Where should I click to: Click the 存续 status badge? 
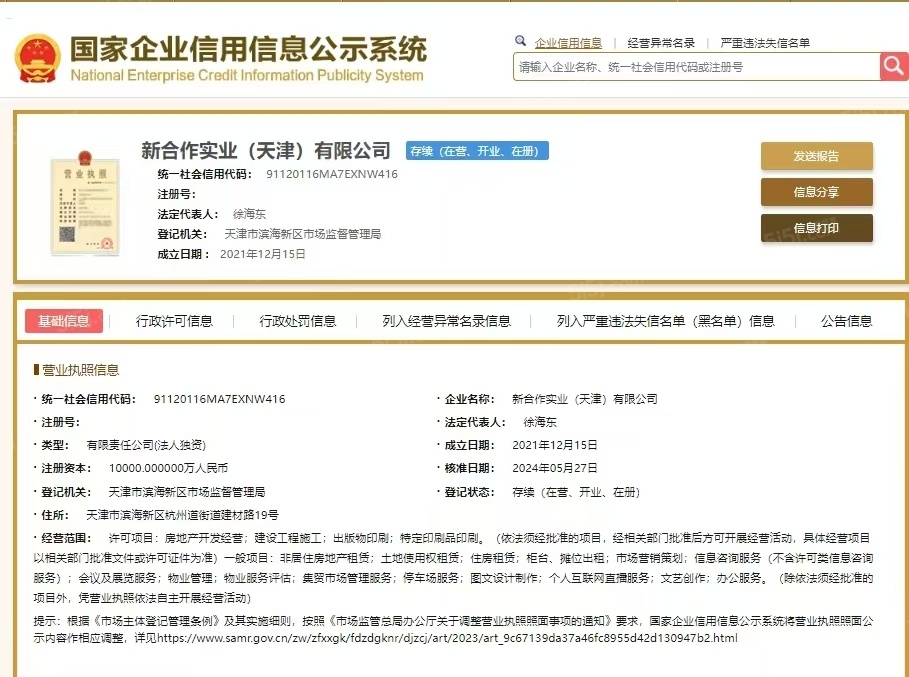(477, 151)
